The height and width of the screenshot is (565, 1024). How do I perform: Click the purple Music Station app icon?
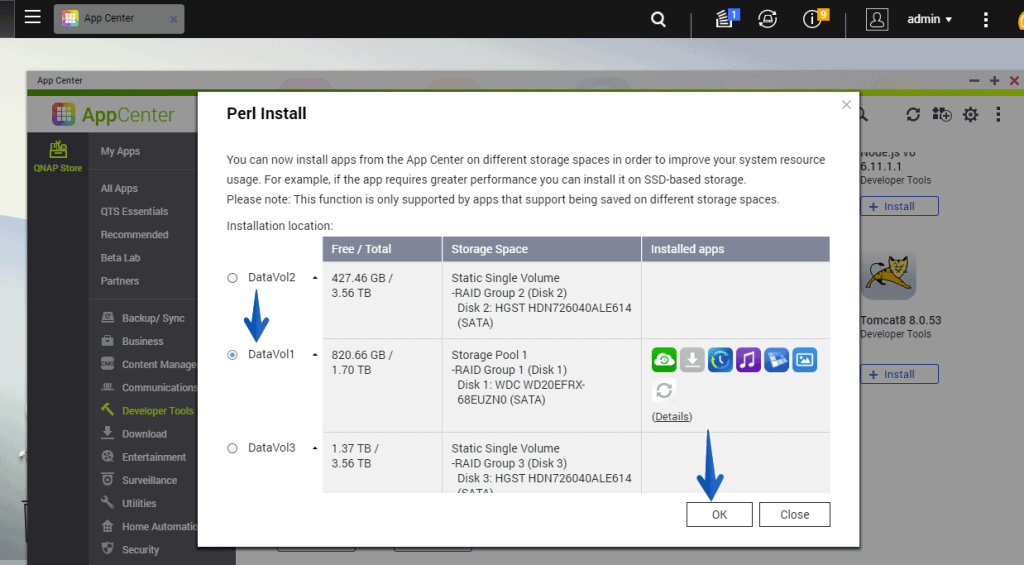(748, 360)
